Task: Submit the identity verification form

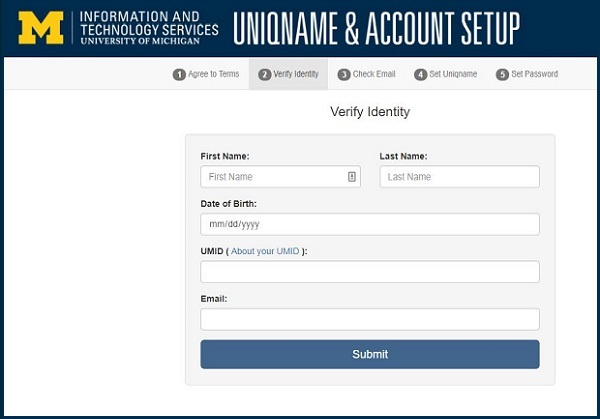Action: coord(370,354)
